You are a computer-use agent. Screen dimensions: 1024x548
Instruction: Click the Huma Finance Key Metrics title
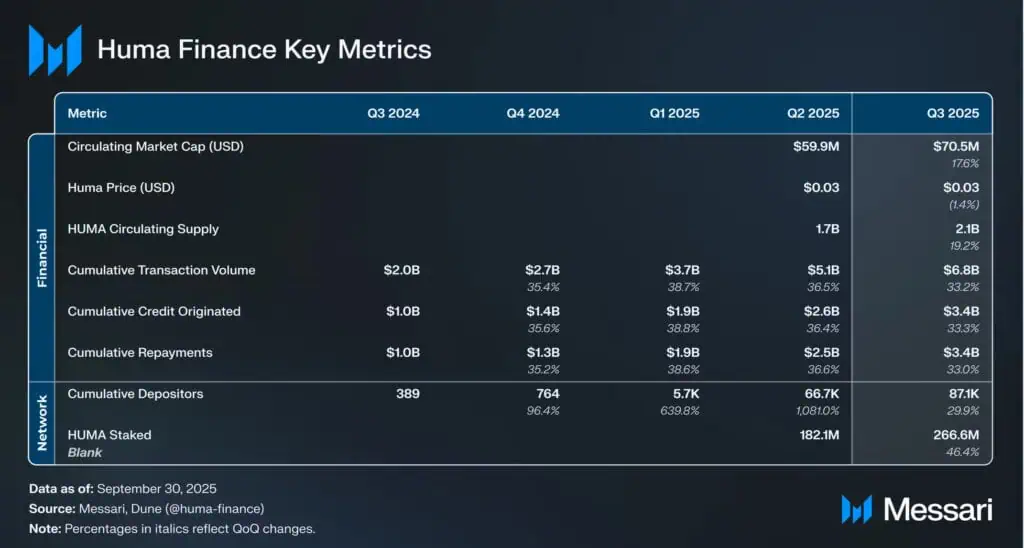click(x=264, y=49)
